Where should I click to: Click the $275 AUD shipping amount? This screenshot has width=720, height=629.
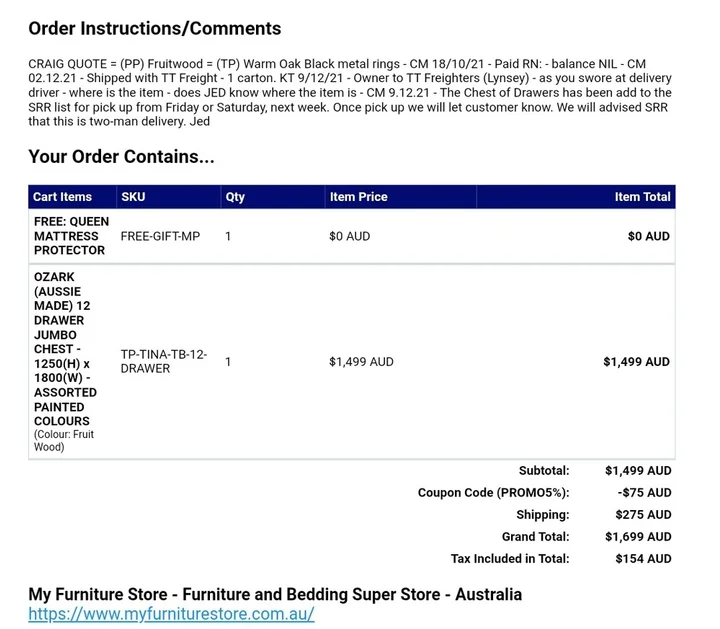point(643,515)
